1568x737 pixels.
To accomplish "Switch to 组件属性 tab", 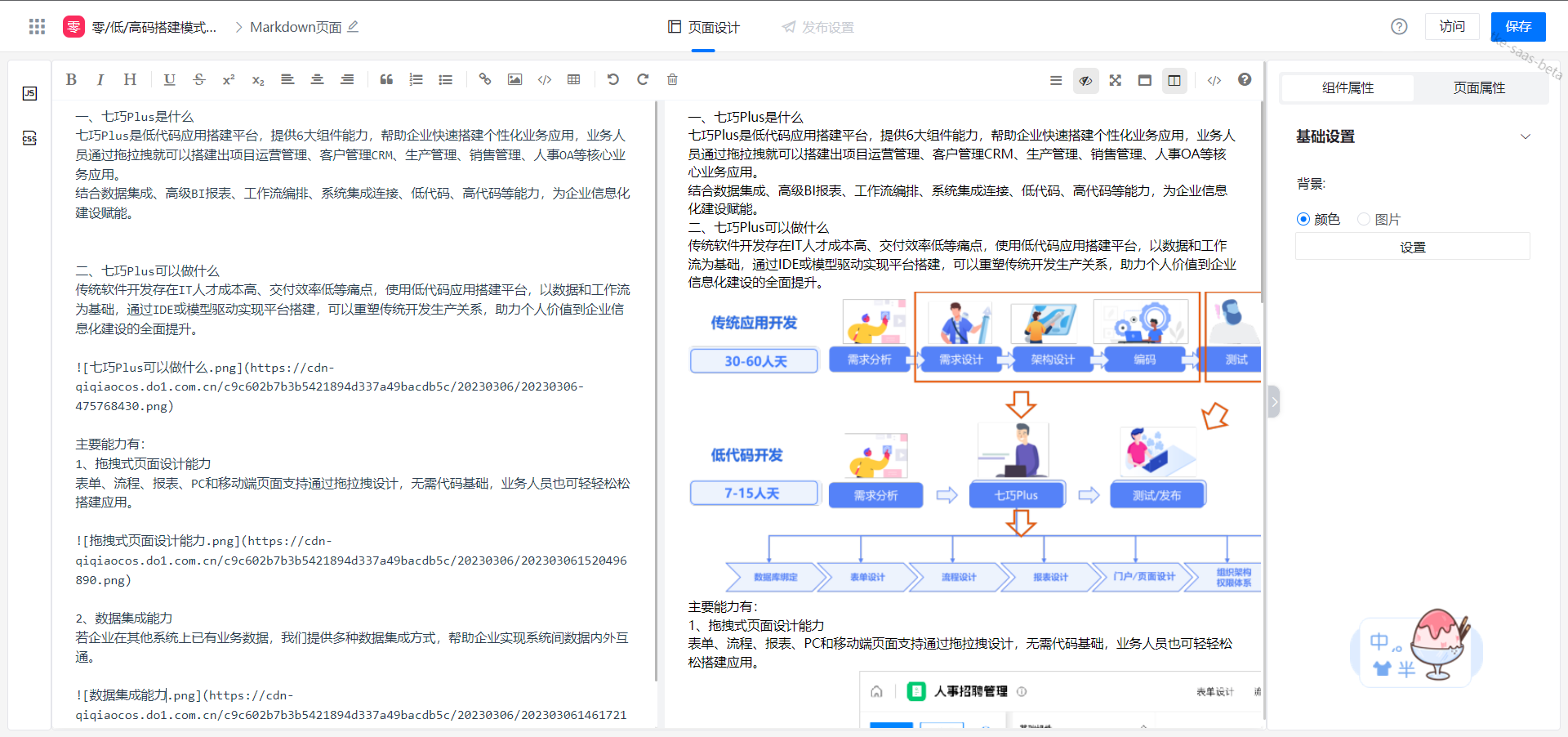I will point(1347,88).
